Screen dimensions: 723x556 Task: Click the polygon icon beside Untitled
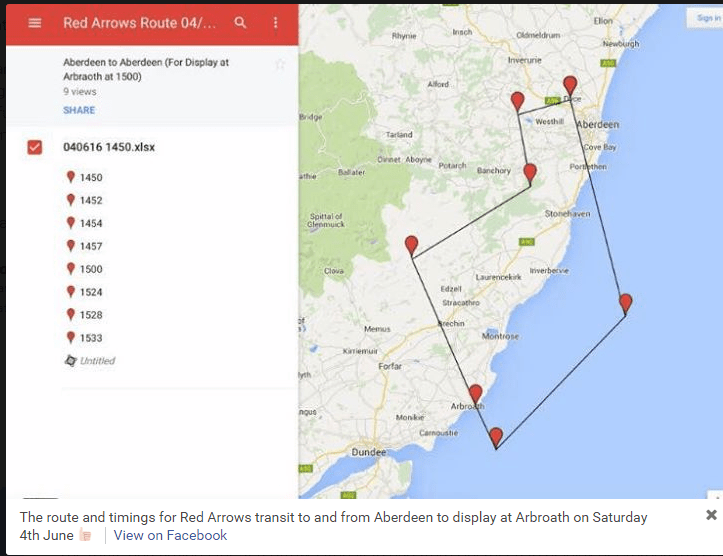71,361
